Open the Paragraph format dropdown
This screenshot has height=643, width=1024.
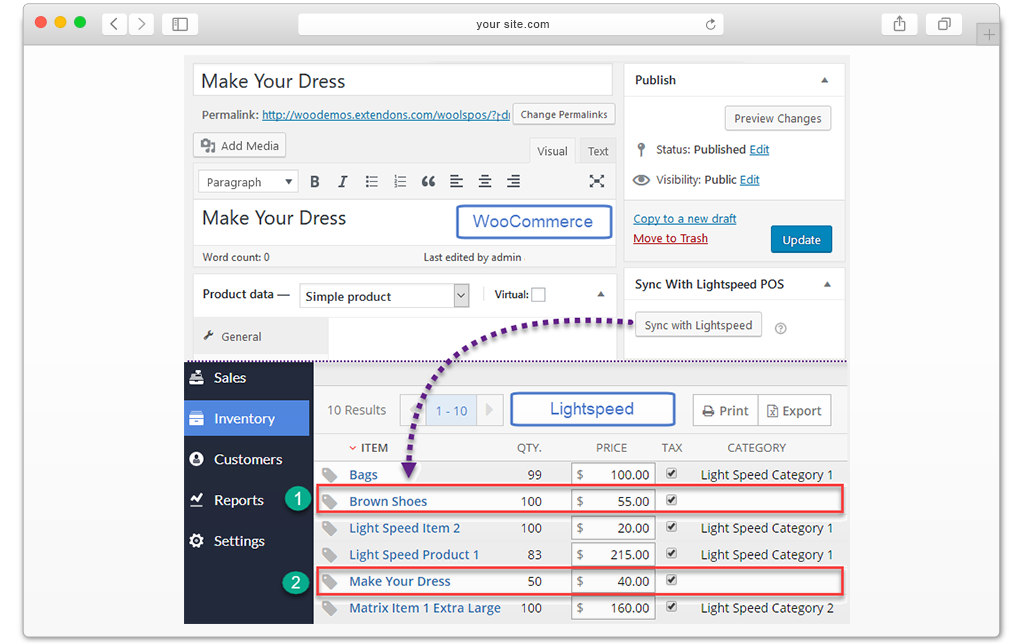coord(248,182)
